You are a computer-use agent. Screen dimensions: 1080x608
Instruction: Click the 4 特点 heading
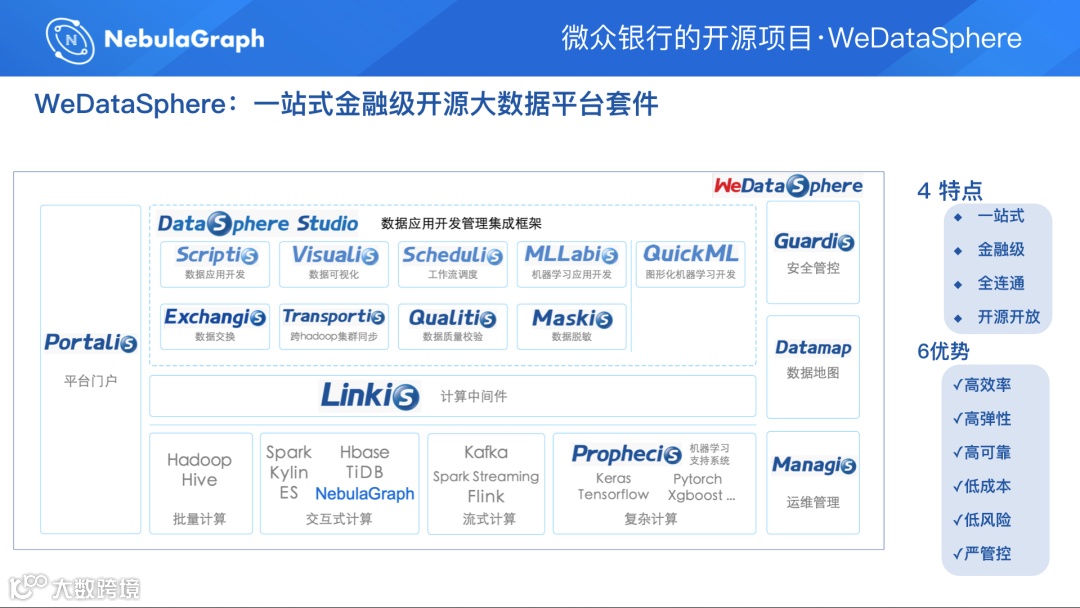click(950, 190)
